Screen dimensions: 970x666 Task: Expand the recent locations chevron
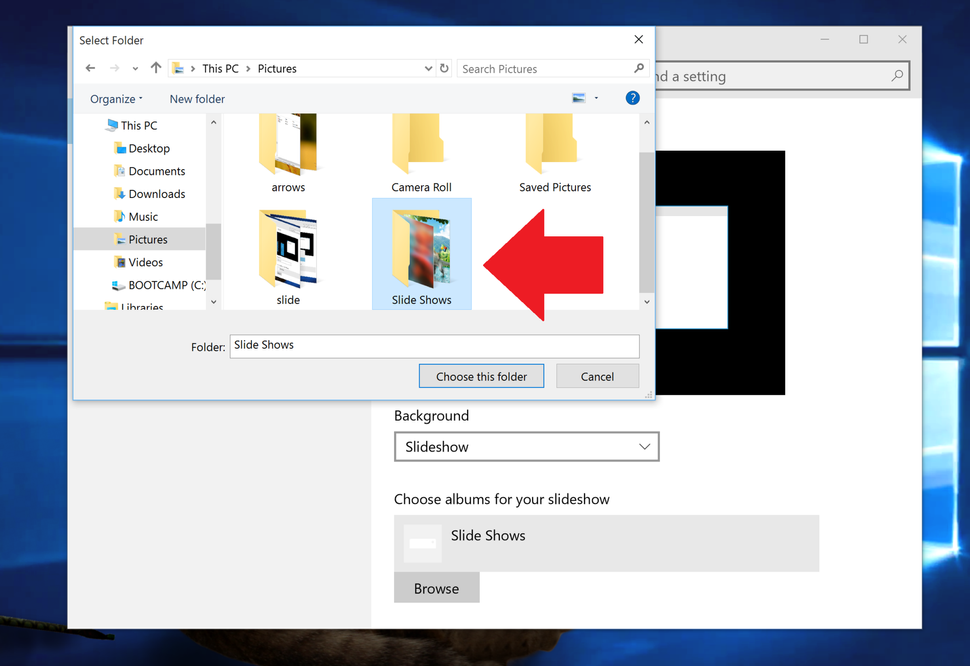(x=134, y=68)
